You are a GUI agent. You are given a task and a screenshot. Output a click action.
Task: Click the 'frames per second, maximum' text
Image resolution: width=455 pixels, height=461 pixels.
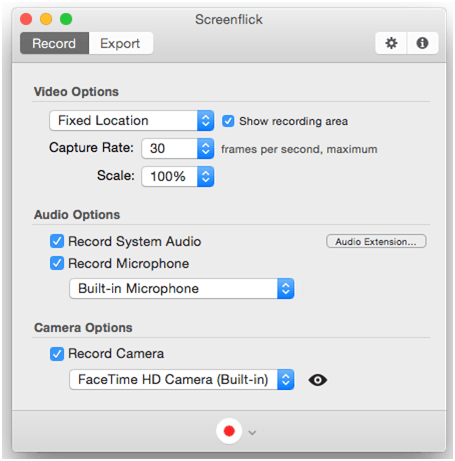[x=299, y=149]
